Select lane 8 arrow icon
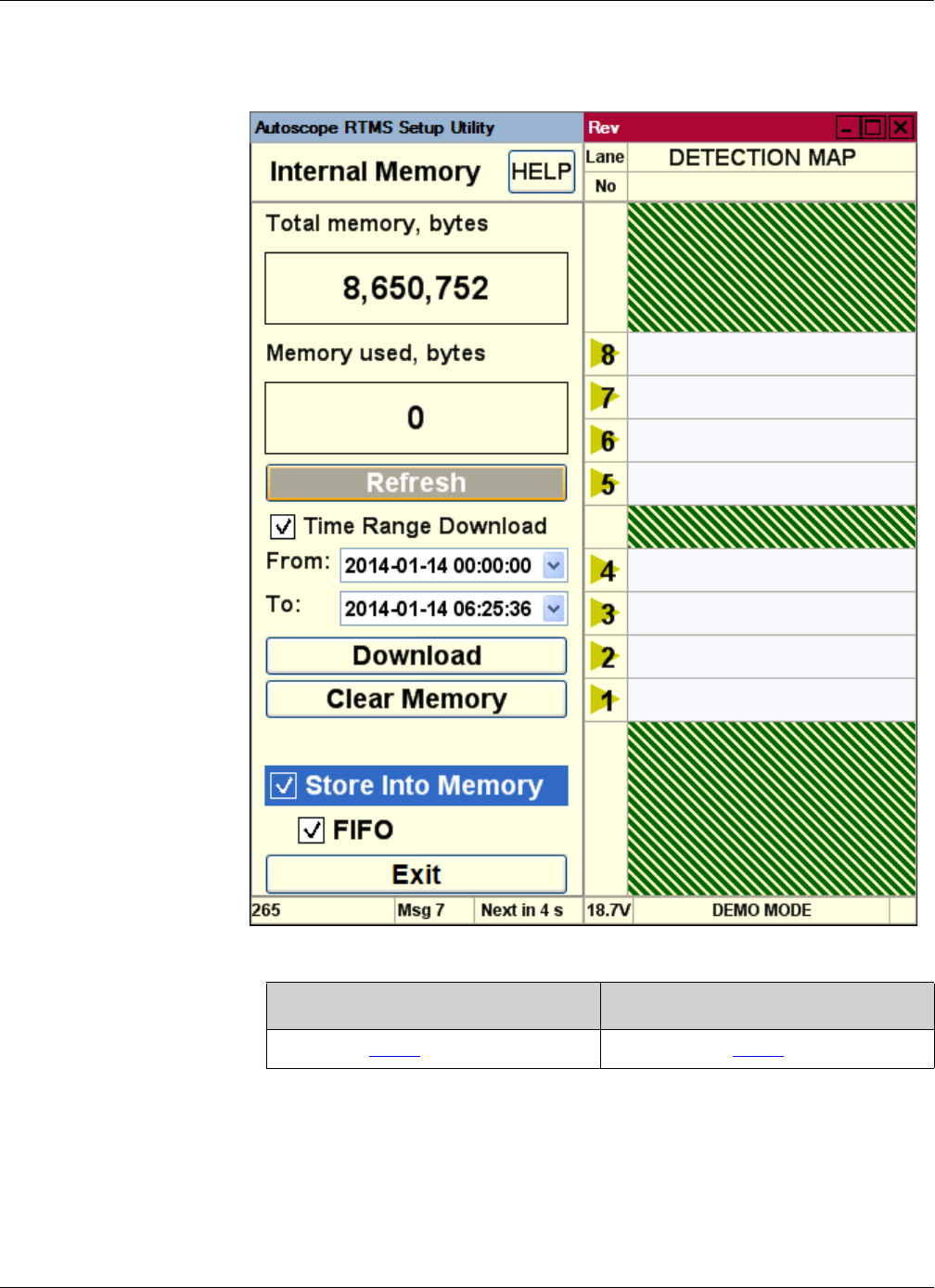 click(605, 354)
